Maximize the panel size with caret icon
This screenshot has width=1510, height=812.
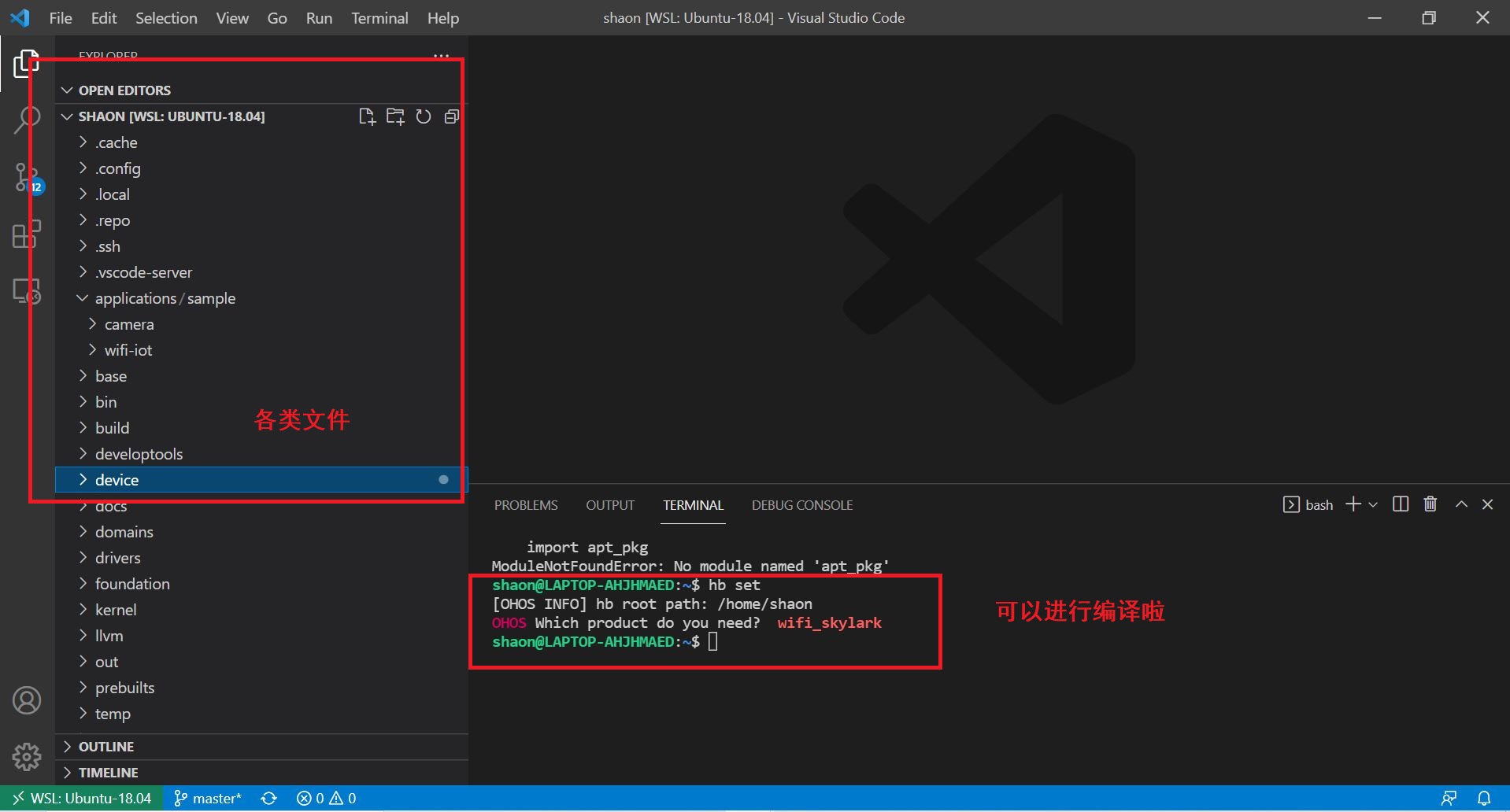(1461, 504)
